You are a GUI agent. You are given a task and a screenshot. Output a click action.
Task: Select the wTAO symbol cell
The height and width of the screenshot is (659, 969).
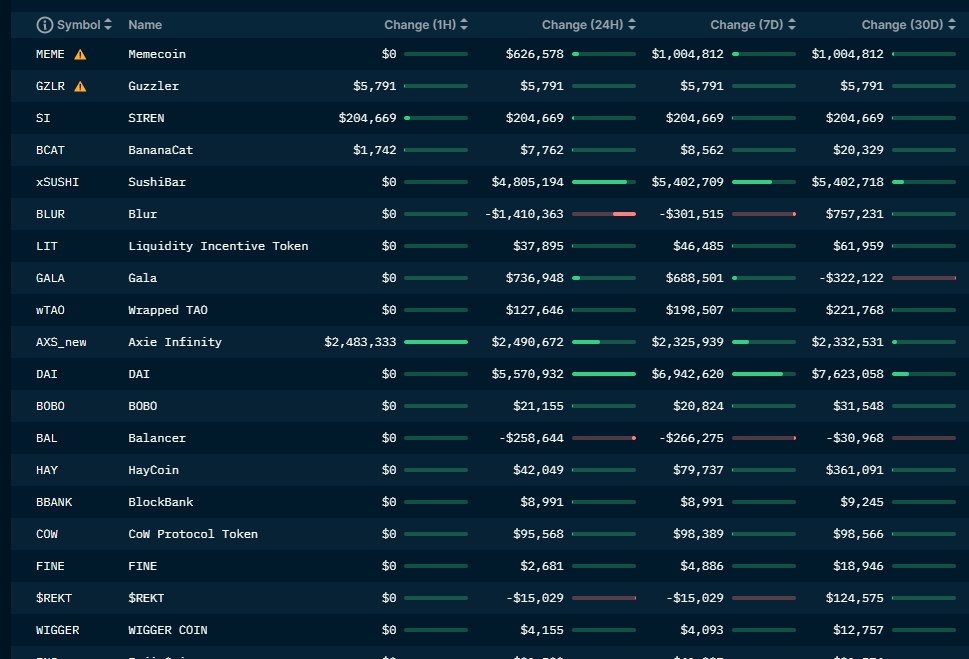(x=50, y=310)
